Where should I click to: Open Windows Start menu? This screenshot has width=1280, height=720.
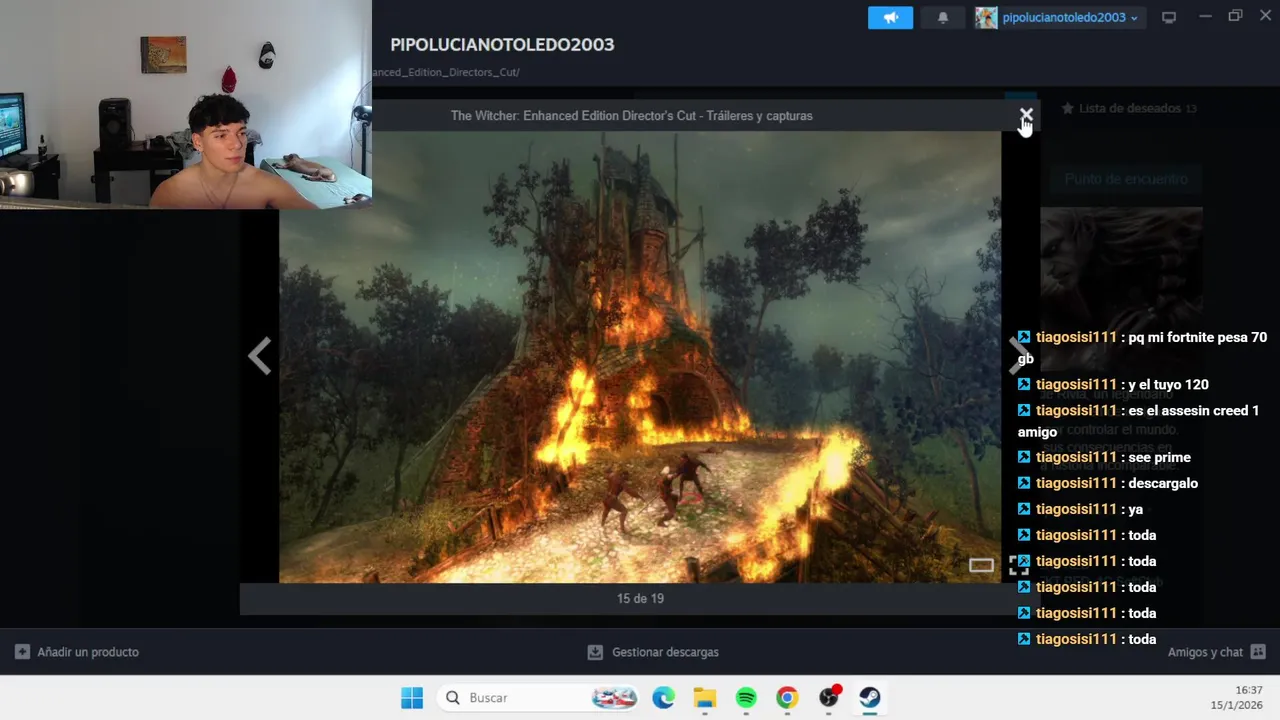[412, 698]
